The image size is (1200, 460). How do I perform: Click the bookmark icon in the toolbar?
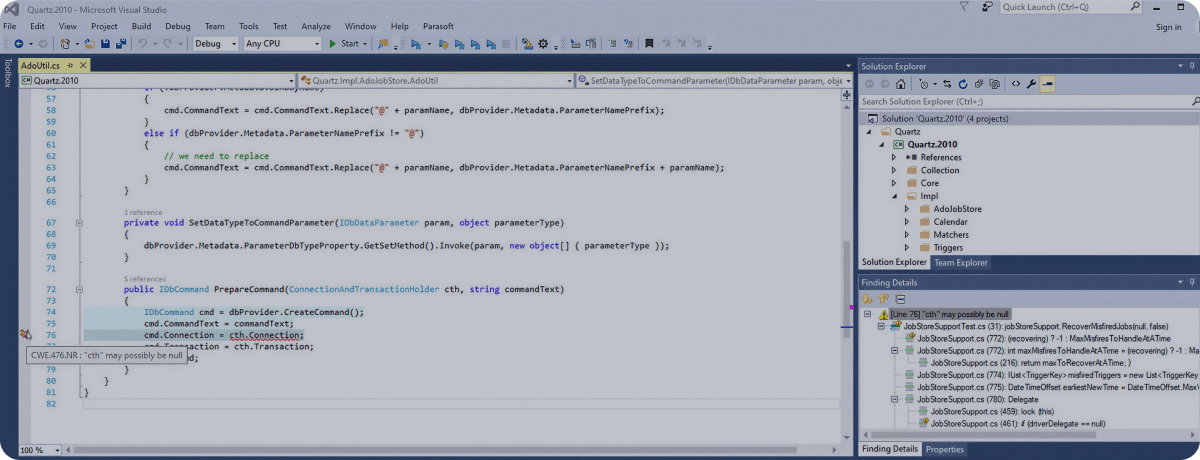pyautogui.click(x=649, y=44)
